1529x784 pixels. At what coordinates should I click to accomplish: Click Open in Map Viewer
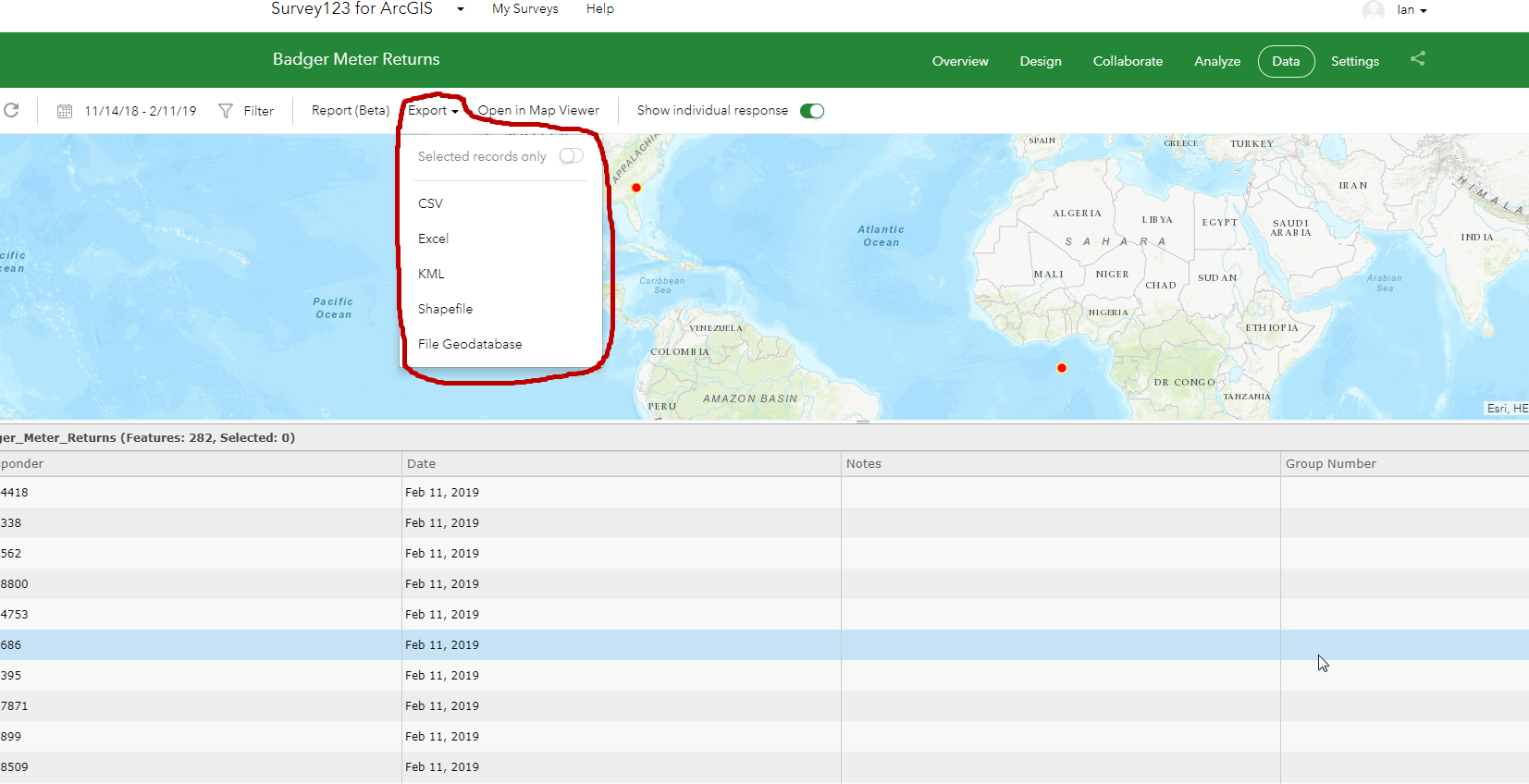[x=538, y=110]
